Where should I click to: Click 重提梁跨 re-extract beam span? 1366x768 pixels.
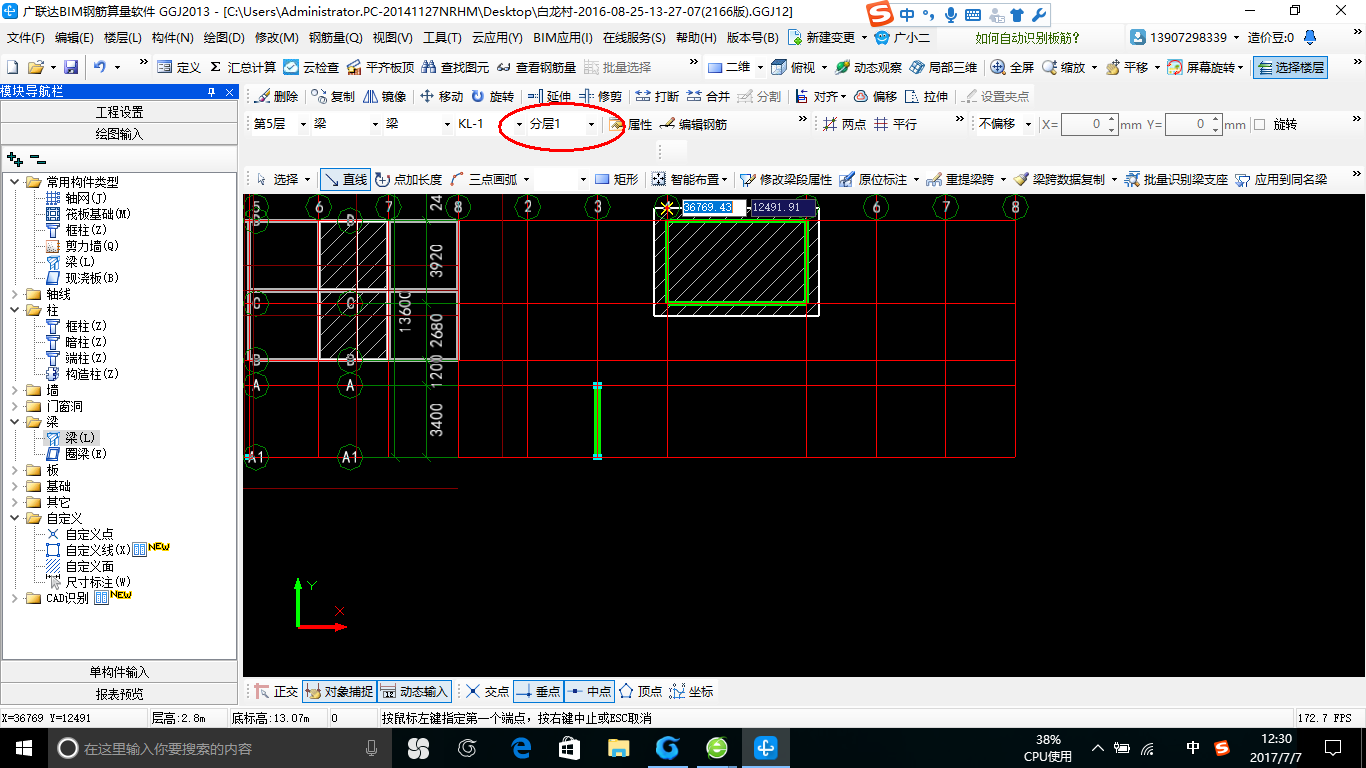coord(959,180)
